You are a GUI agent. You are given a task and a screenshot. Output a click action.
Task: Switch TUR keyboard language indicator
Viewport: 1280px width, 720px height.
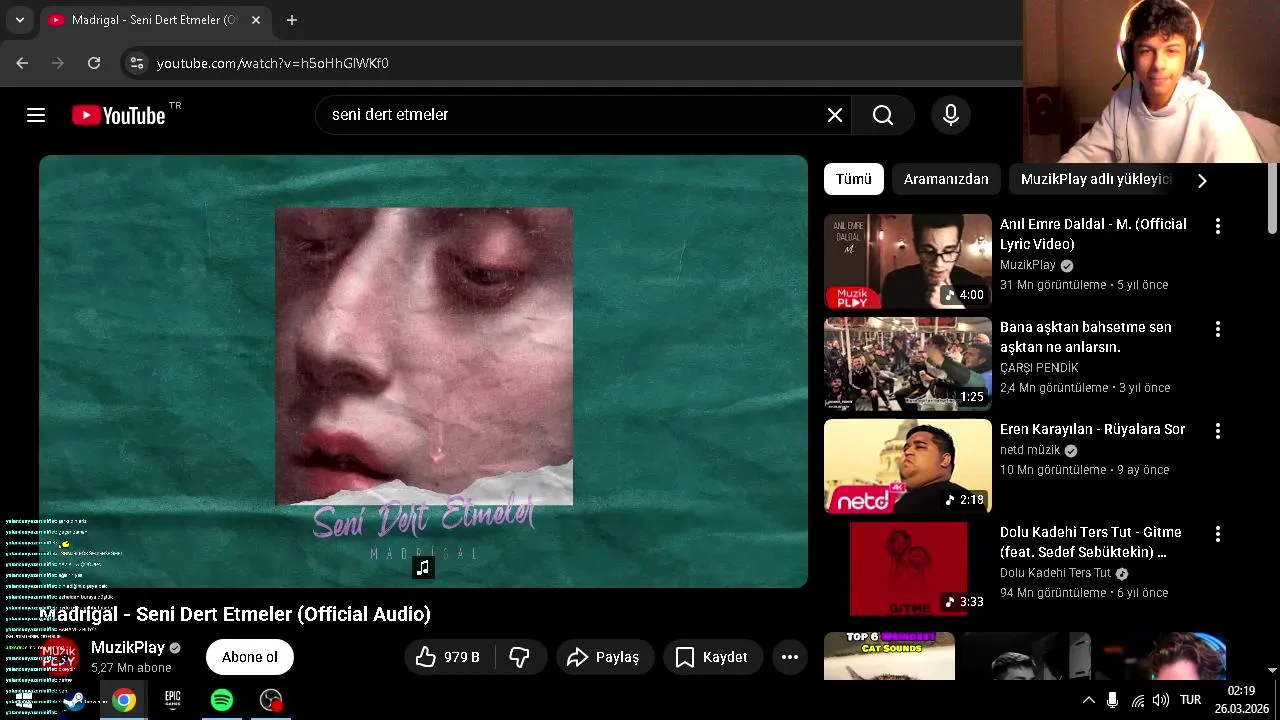[1190, 700]
